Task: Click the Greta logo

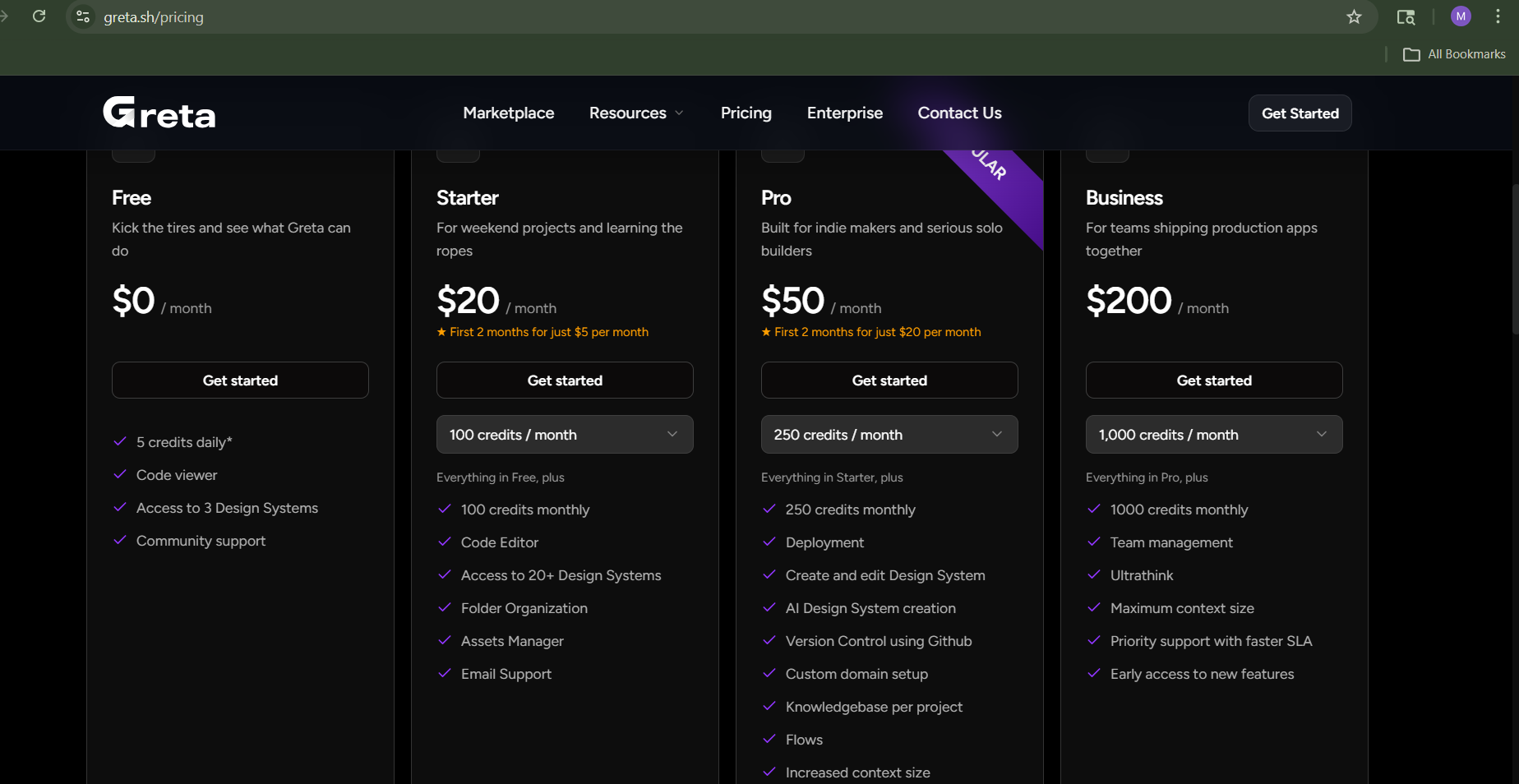Action: (159, 113)
